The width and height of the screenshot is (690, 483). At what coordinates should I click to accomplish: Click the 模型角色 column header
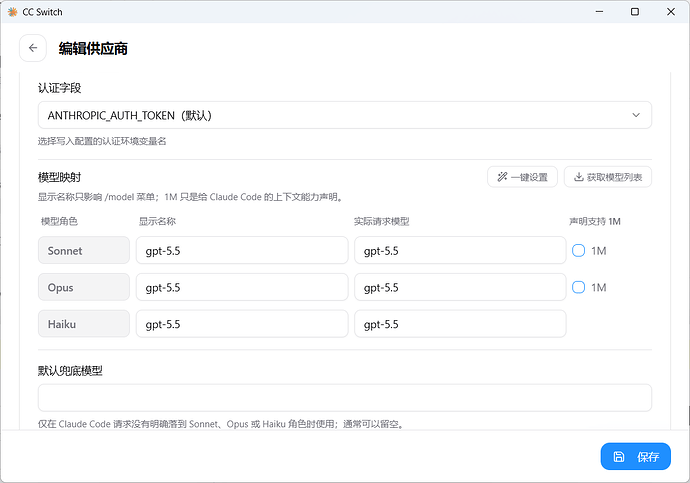point(59,221)
